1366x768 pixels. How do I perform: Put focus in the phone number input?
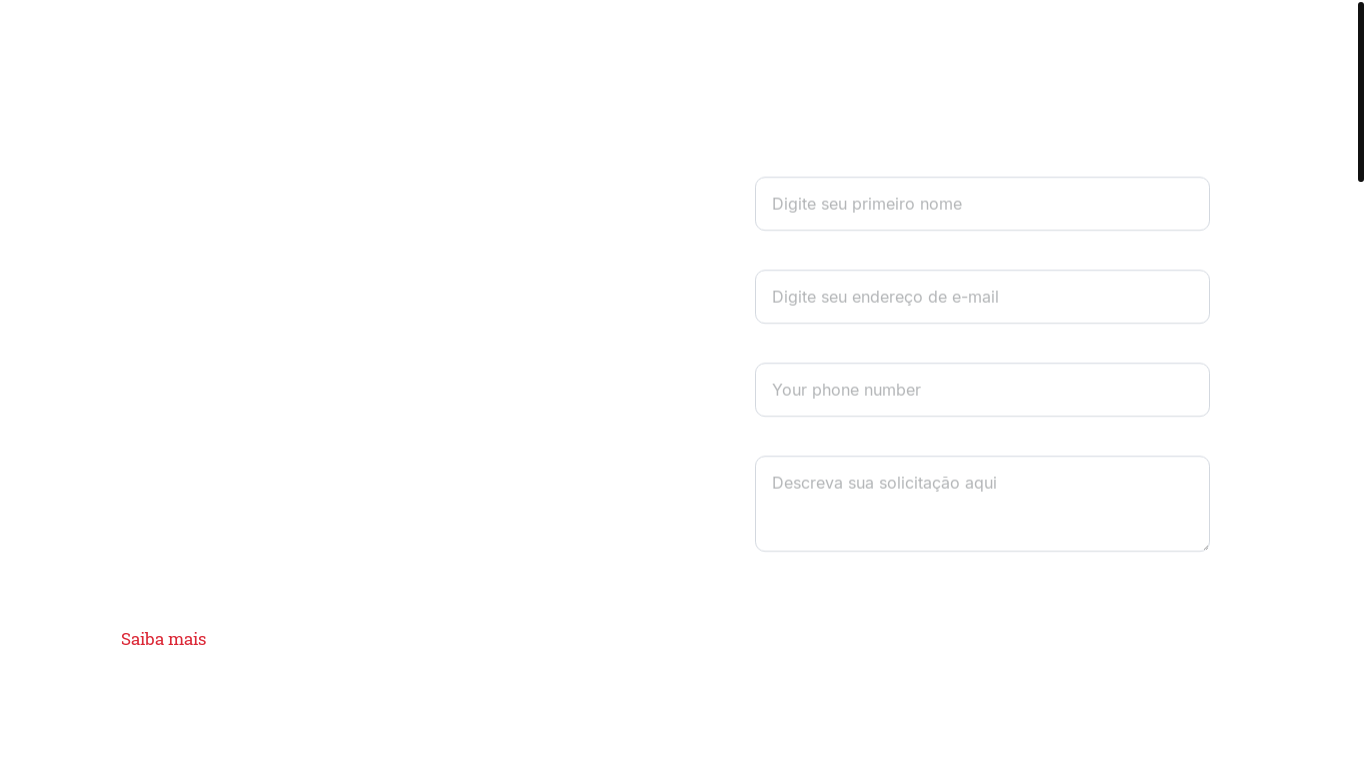click(x=981, y=390)
